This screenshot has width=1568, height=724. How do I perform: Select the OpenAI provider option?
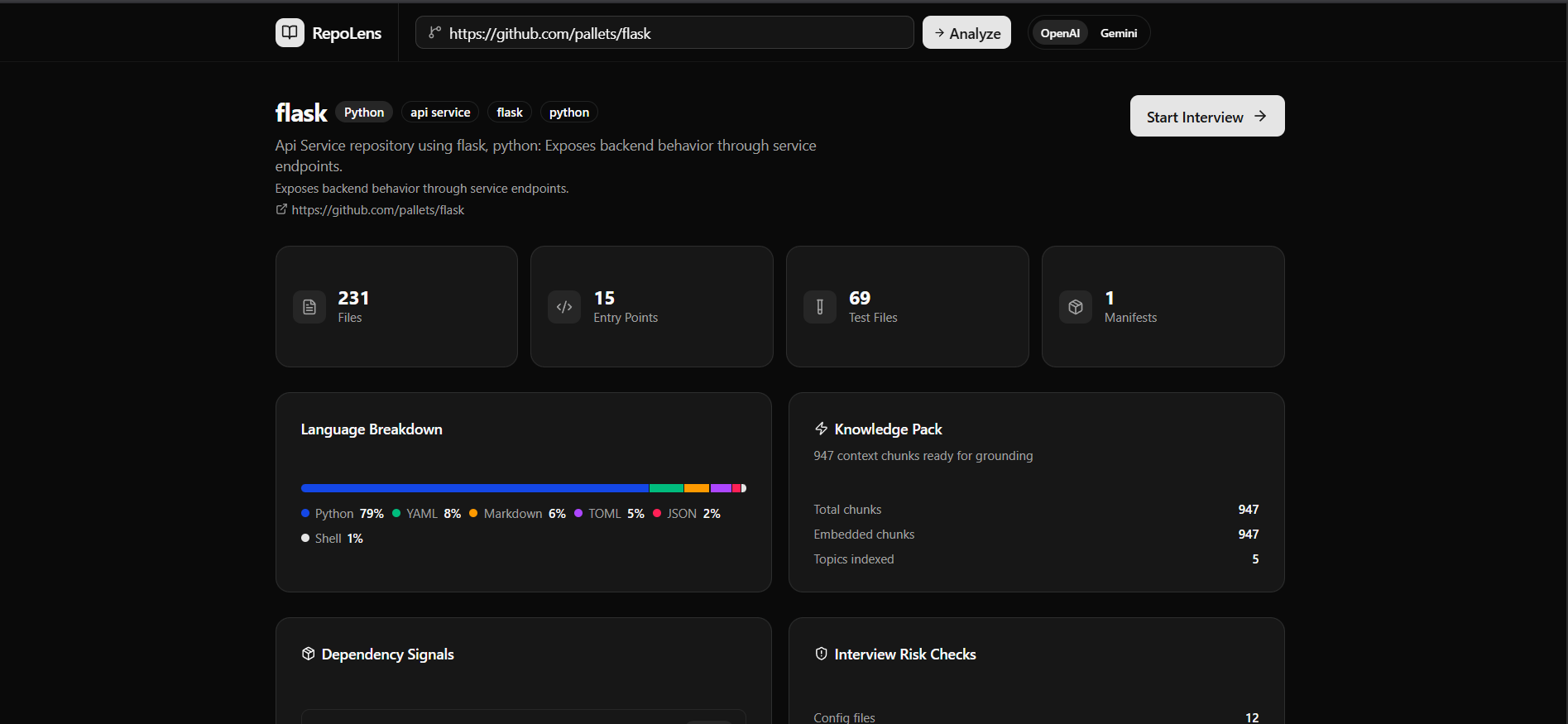[1060, 33]
